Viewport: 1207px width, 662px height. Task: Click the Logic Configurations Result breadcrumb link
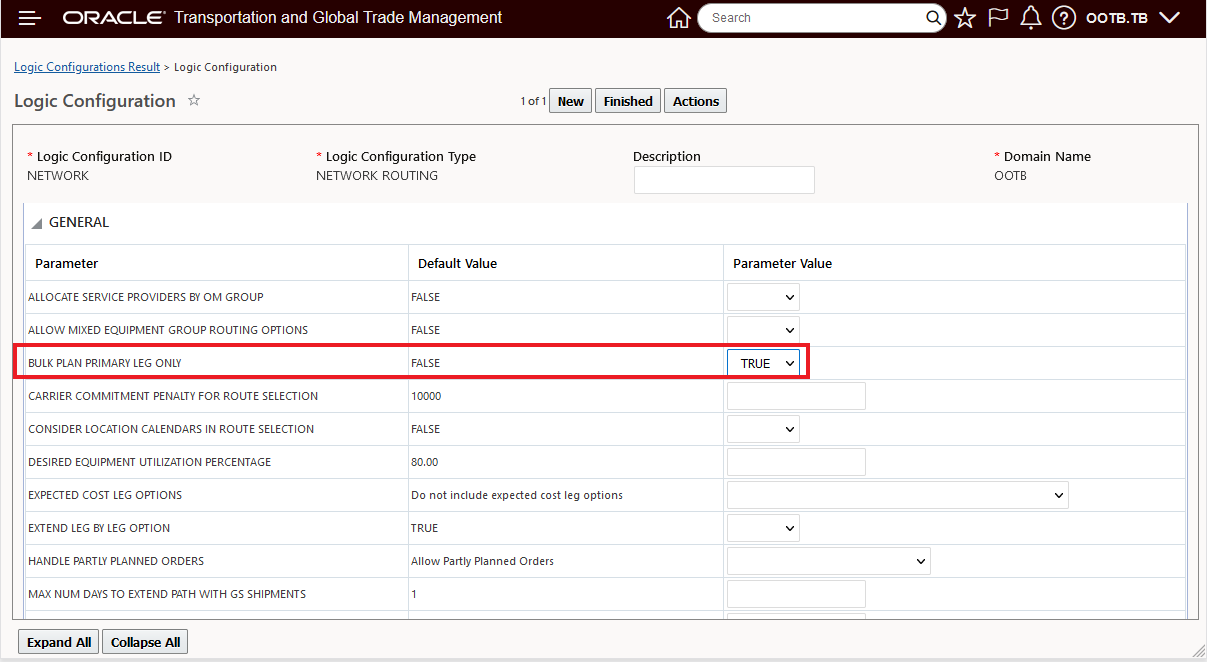[87, 67]
